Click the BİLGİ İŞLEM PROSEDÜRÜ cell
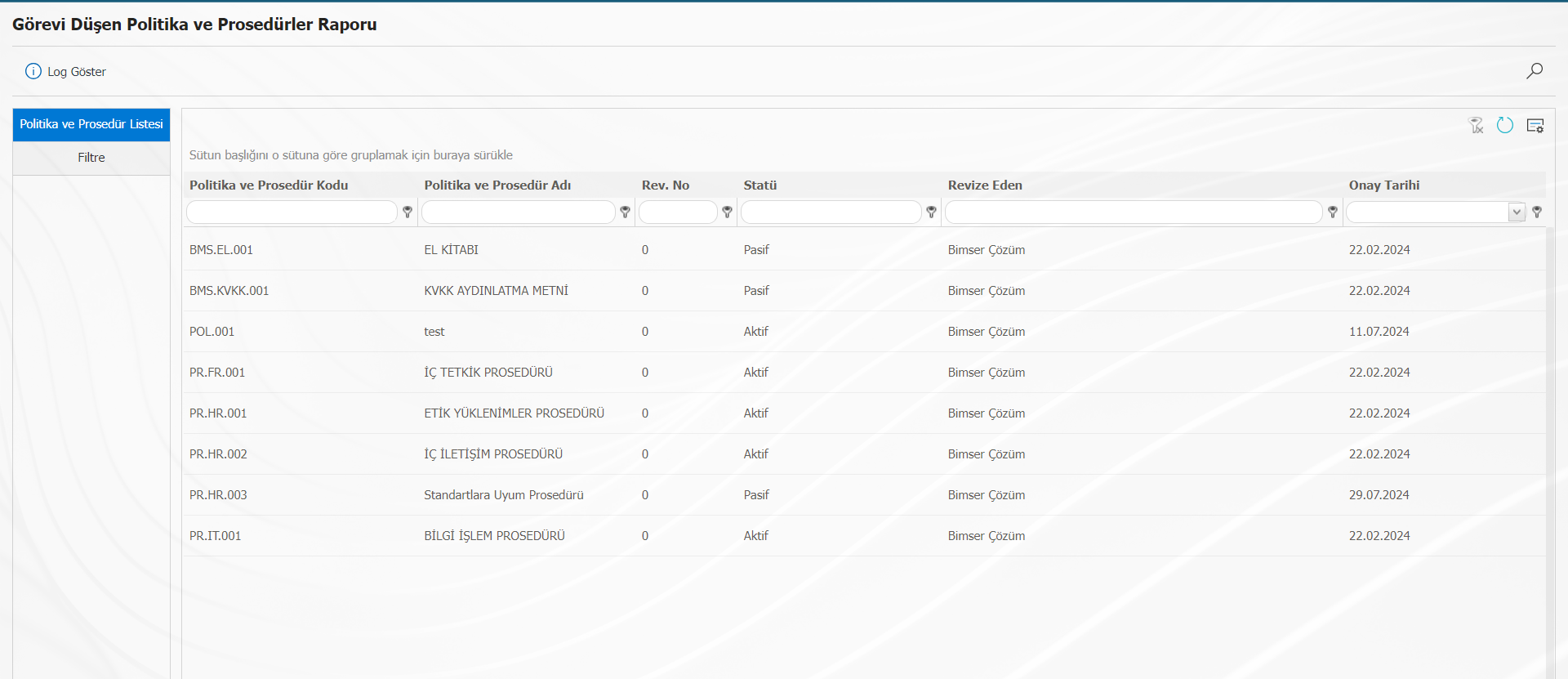 pos(494,536)
